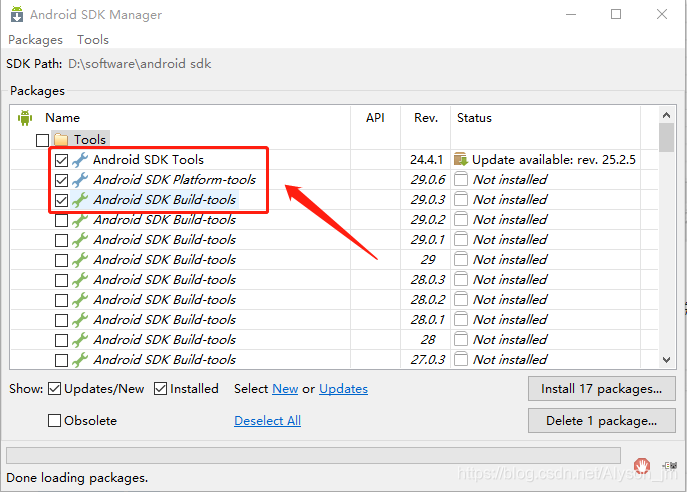Check Build-tools 28.0.1 checkbox
The image size is (687, 492).
tap(61, 320)
